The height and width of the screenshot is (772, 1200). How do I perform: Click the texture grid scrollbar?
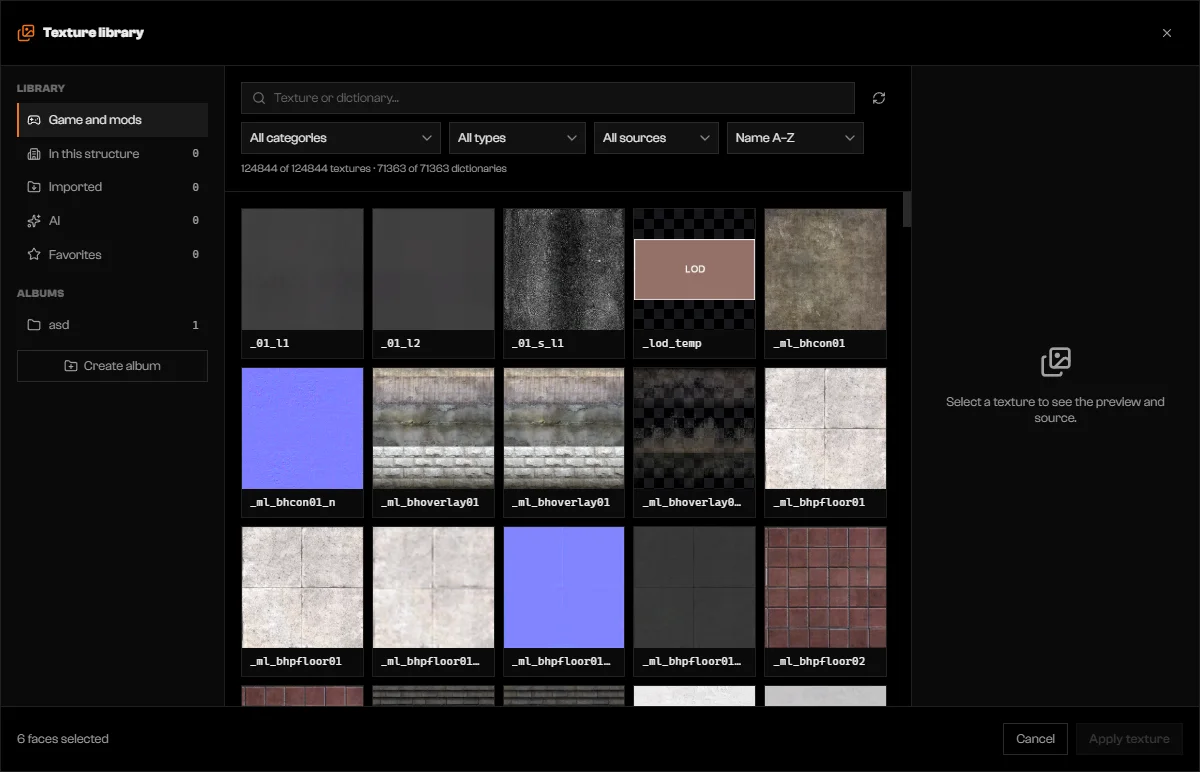click(x=907, y=209)
